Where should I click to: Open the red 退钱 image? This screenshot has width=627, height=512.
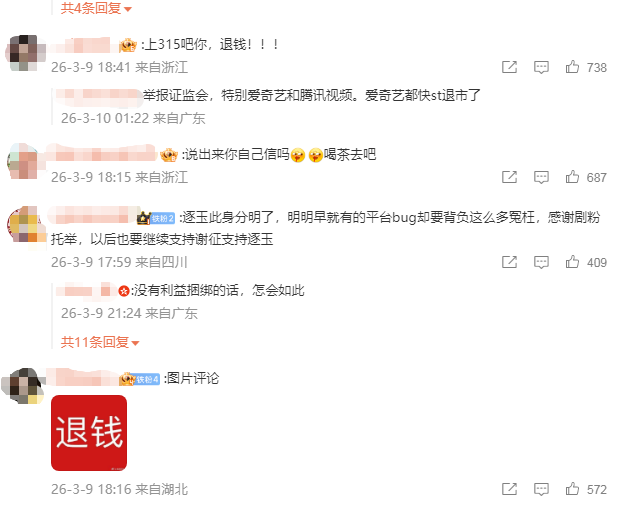click(89, 433)
